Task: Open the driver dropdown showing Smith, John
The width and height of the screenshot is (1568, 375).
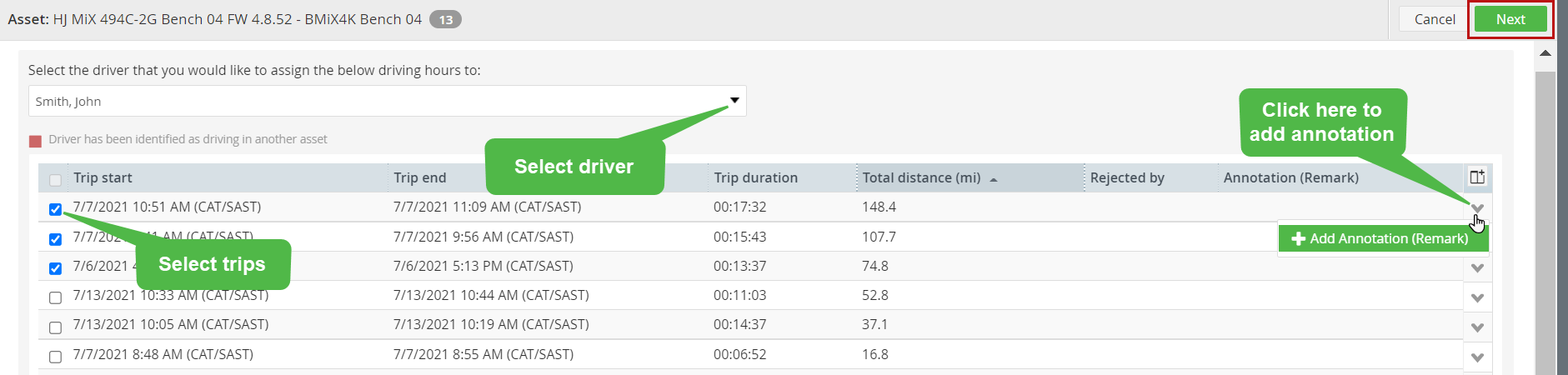Action: (x=387, y=101)
